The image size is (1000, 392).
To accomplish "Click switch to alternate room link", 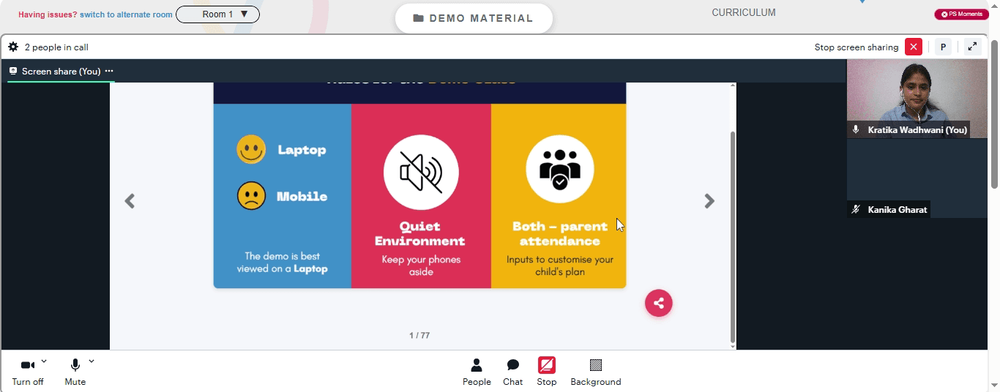I will 126,14.
